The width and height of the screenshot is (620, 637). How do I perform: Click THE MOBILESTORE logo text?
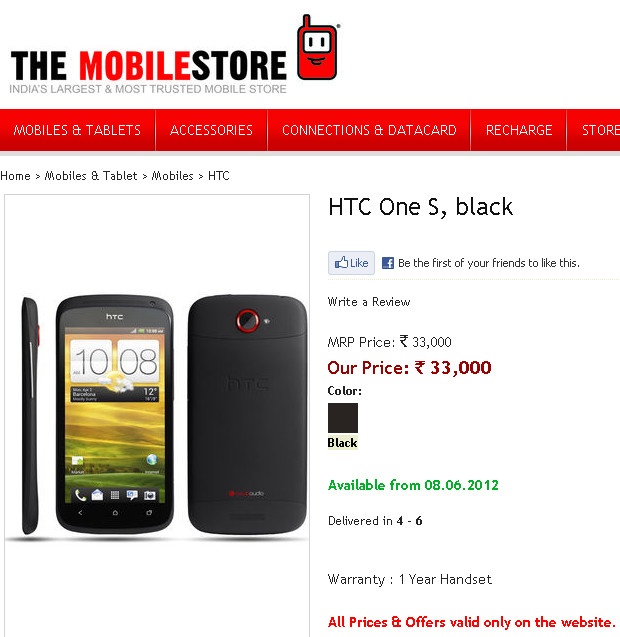149,65
